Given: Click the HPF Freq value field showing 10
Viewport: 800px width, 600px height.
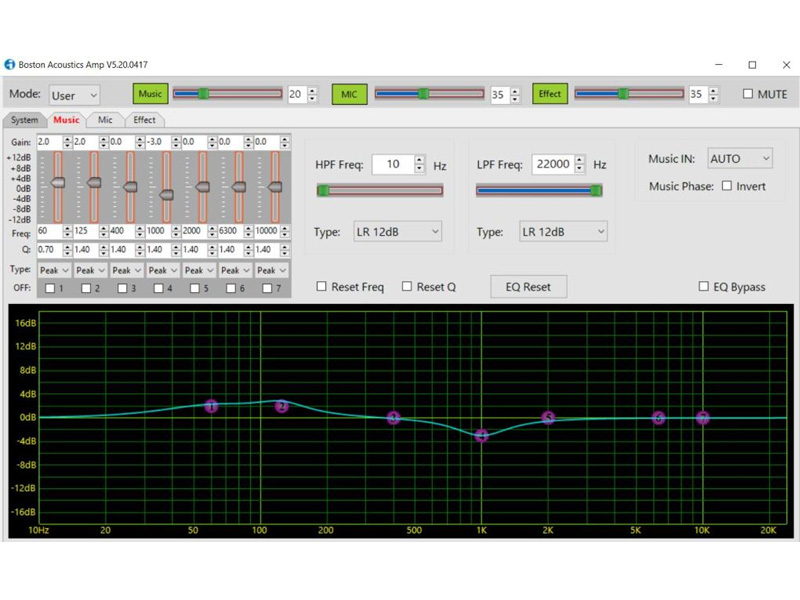Looking at the screenshot, I should point(393,164).
